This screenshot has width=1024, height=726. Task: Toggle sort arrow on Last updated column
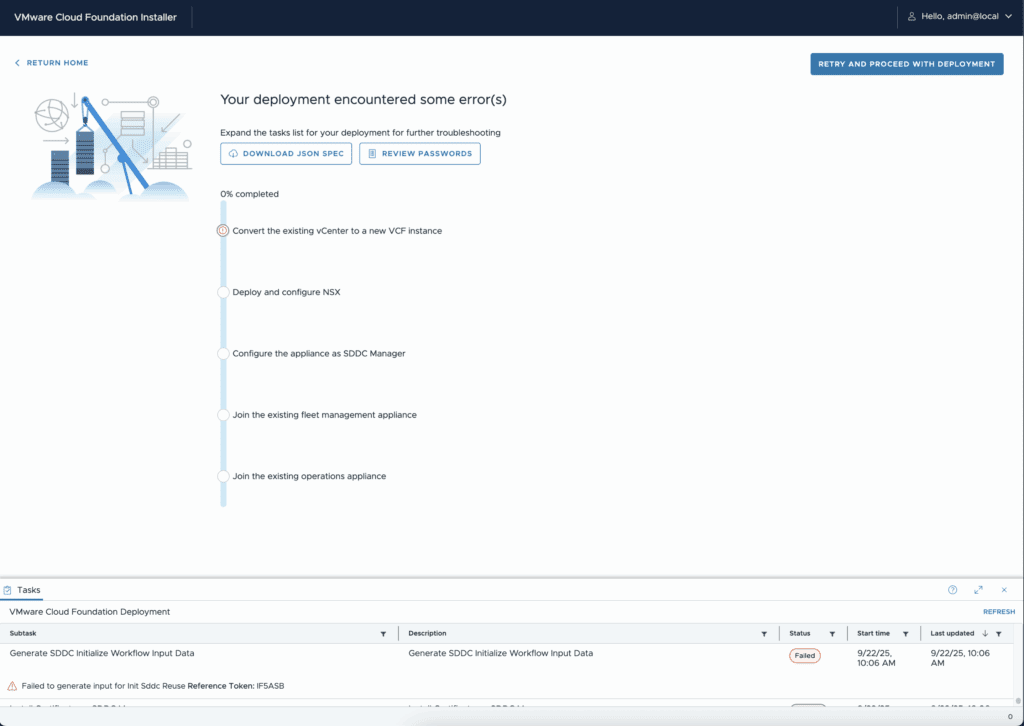coord(985,634)
